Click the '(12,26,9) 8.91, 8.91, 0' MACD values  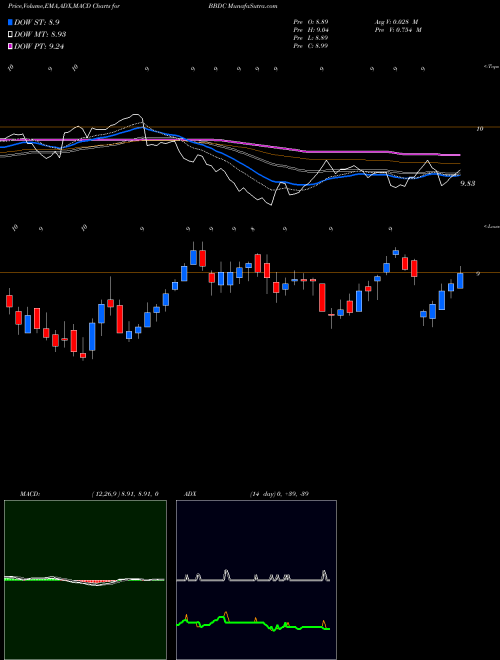125,494
